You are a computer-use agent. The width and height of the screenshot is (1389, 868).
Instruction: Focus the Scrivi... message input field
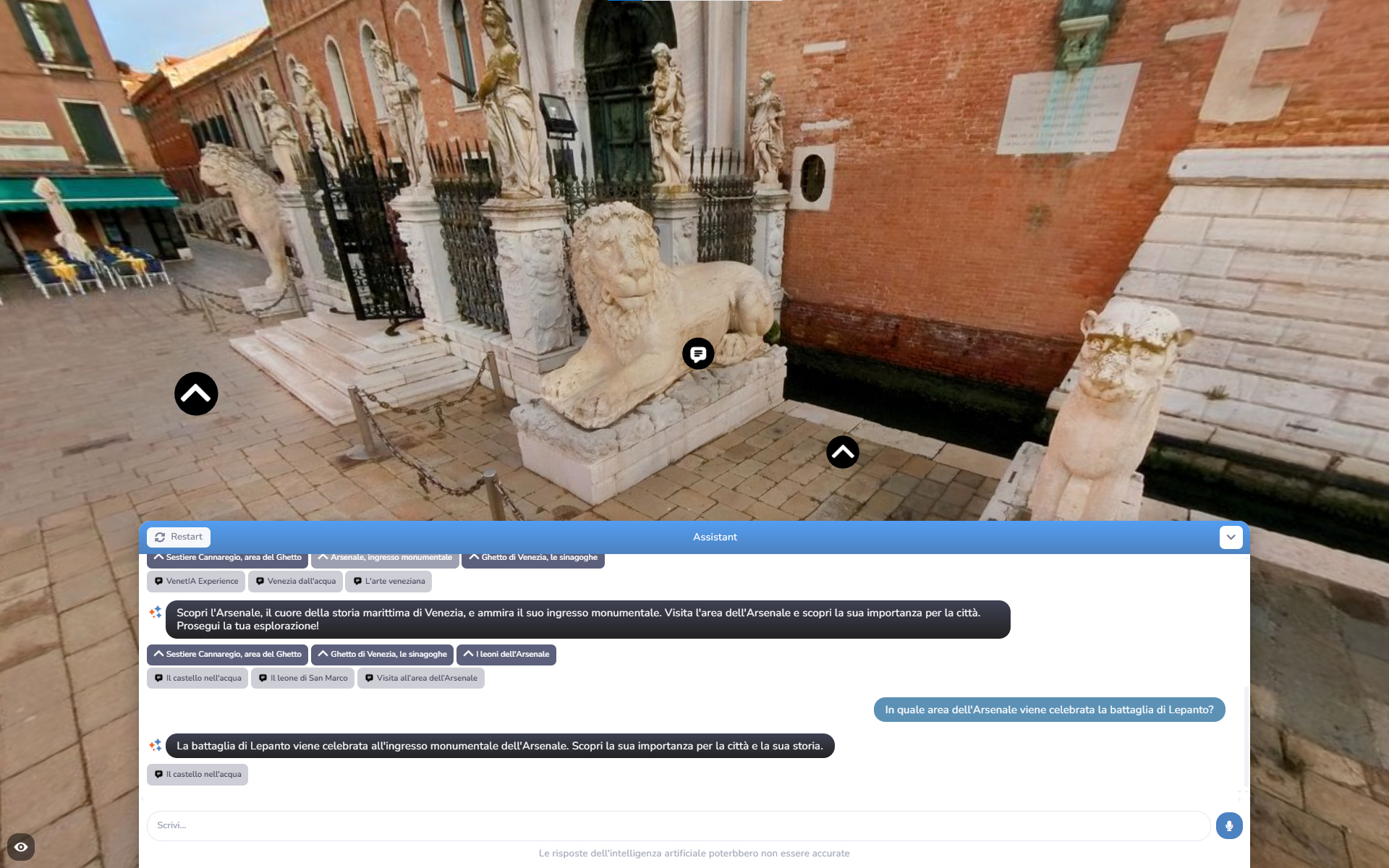(678, 825)
